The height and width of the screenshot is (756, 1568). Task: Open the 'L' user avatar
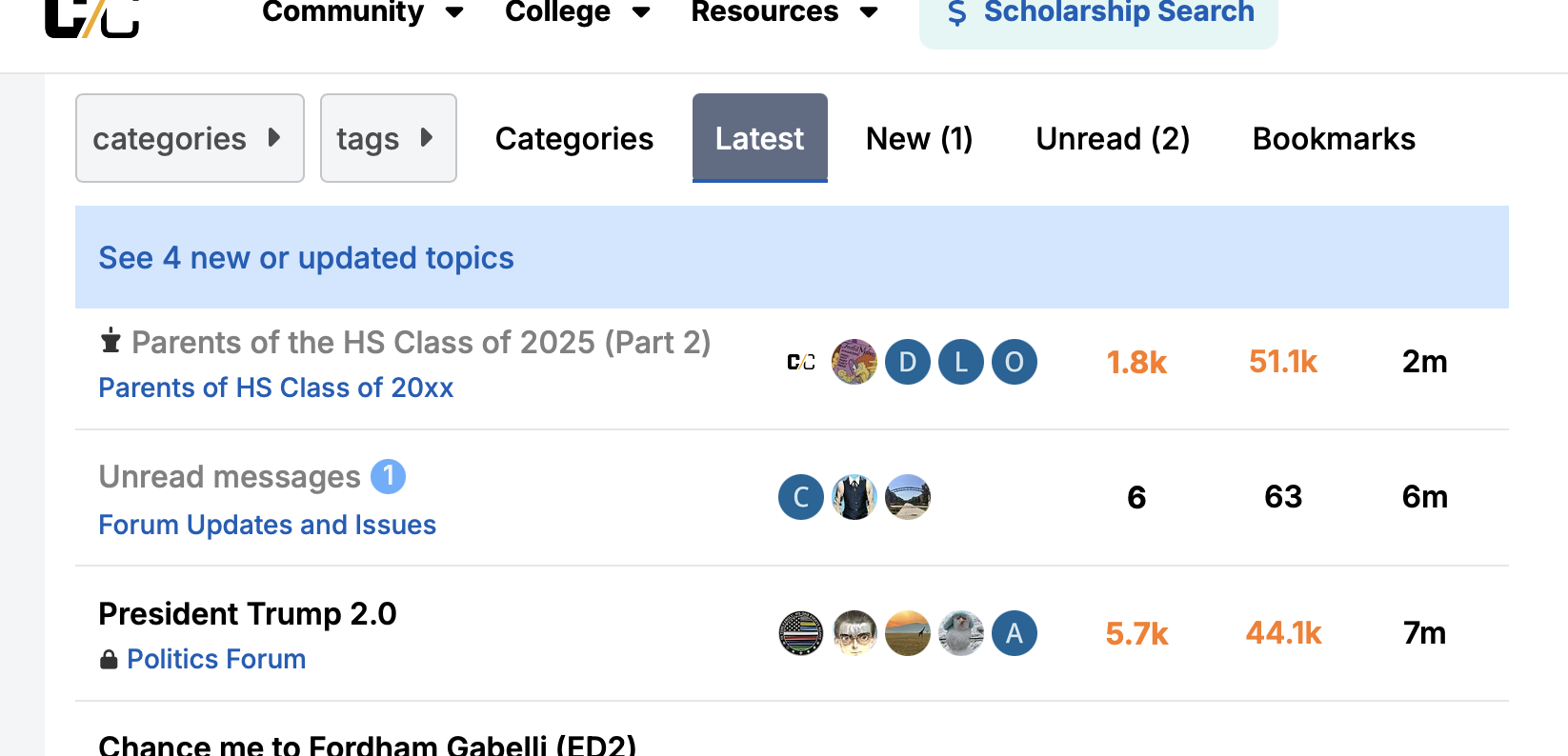[x=961, y=362]
